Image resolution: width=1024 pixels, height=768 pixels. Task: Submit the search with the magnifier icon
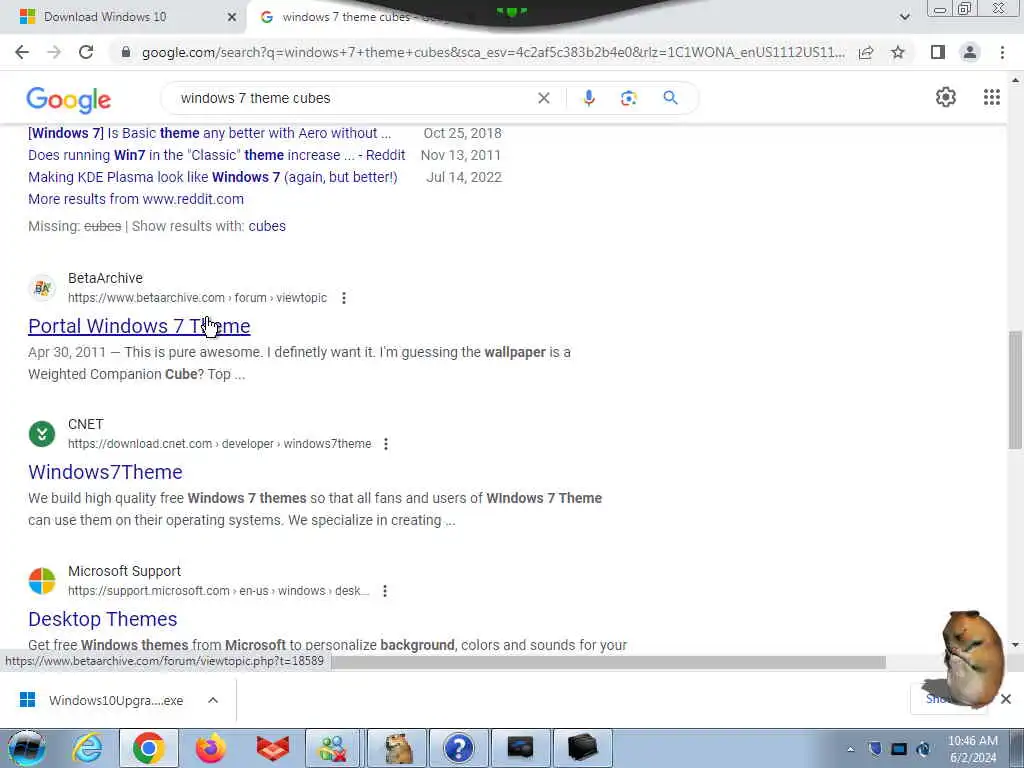[x=670, y=98]
